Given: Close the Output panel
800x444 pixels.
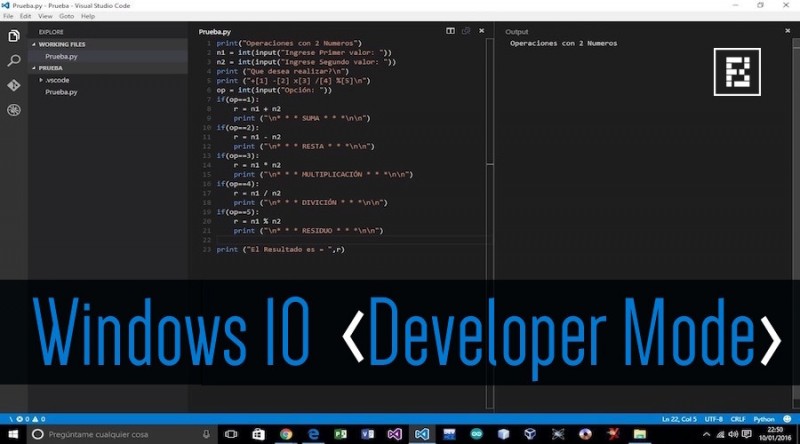Looking at the screenshot, I should pos(787,31).
